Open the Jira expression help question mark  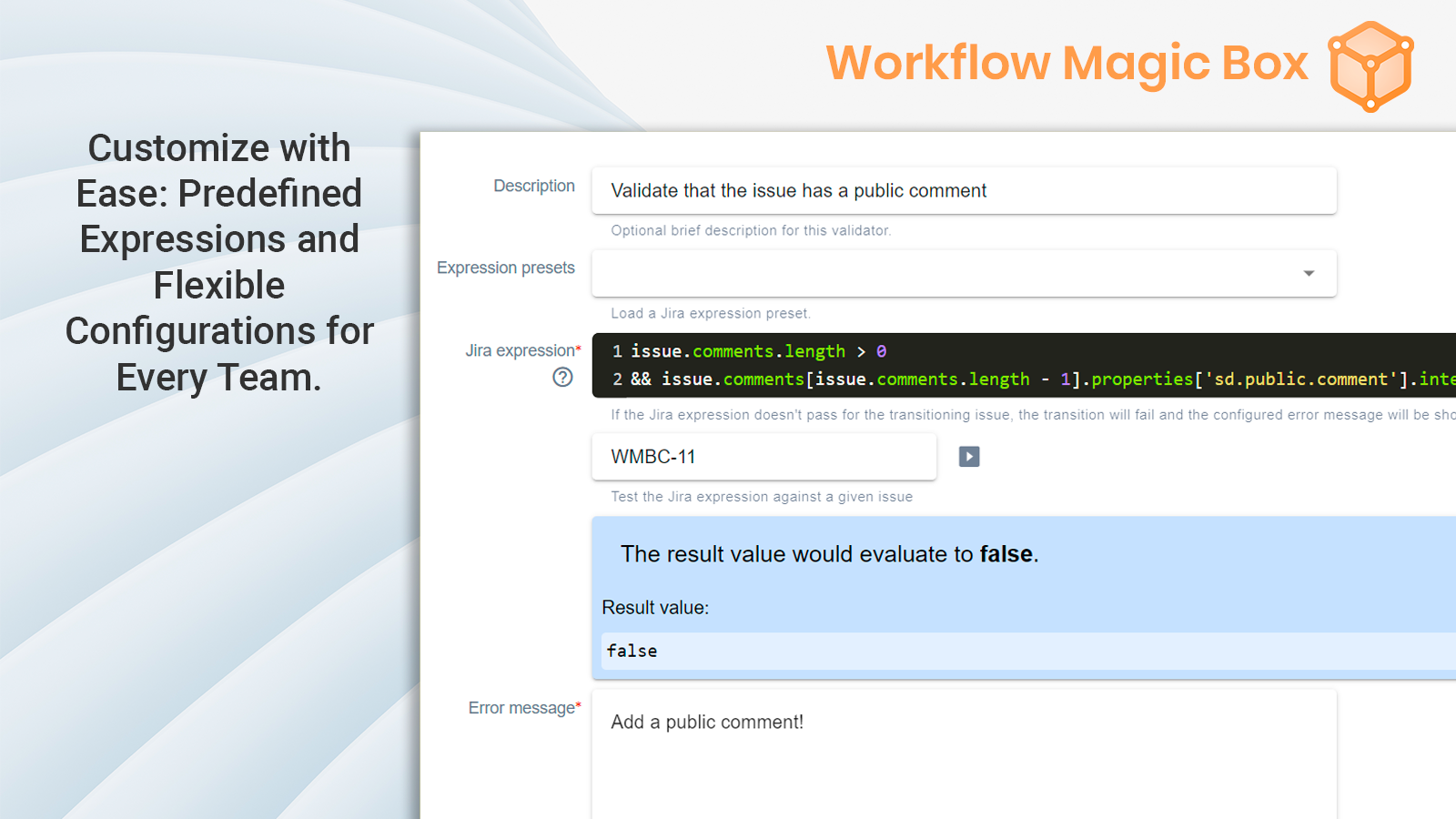pos(562,377)
